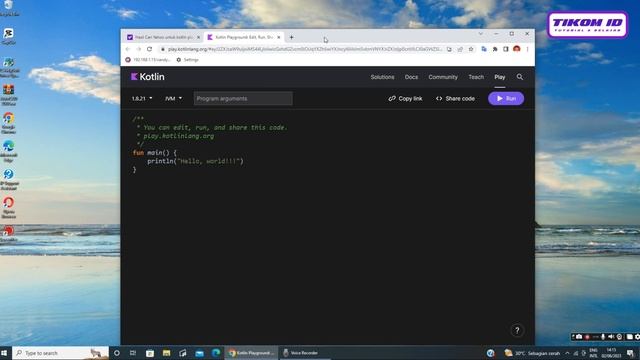Image resolution: width=640 pixels, height=360 pixels.
Task: Open the Share code option
Action: coord(455,98)
